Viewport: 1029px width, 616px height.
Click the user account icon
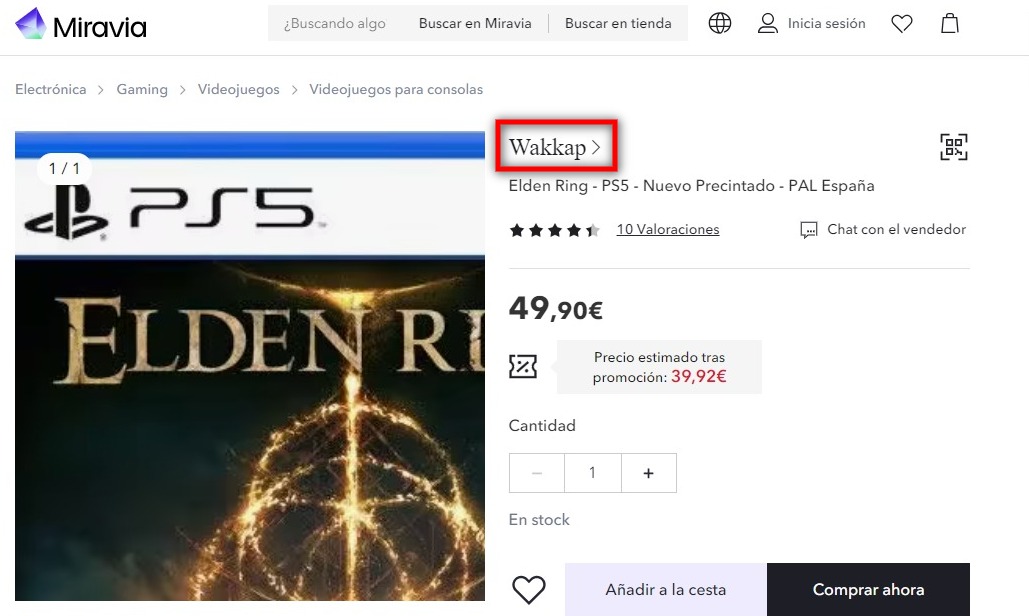coord(767,24)
